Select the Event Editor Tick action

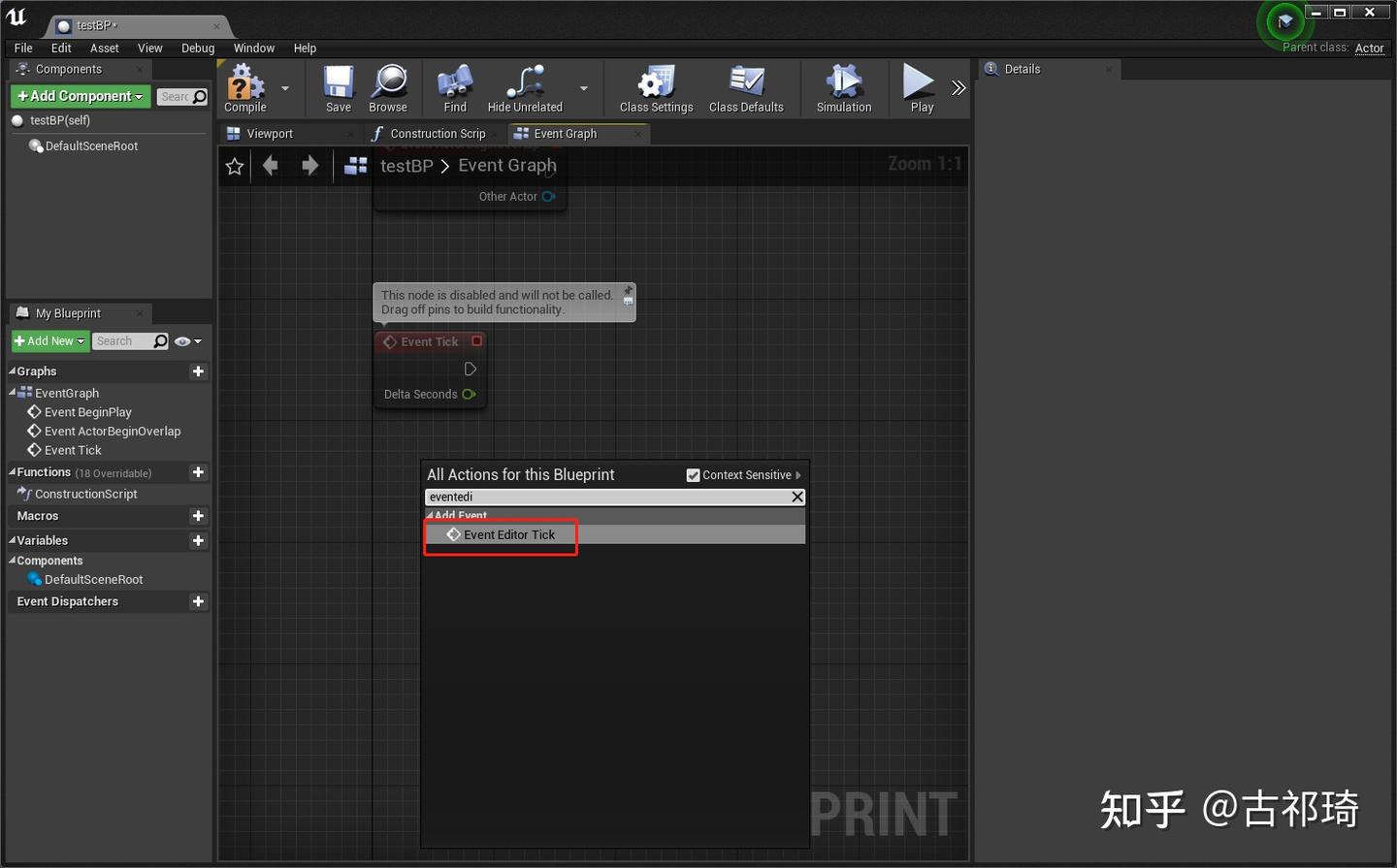(509, 534)
